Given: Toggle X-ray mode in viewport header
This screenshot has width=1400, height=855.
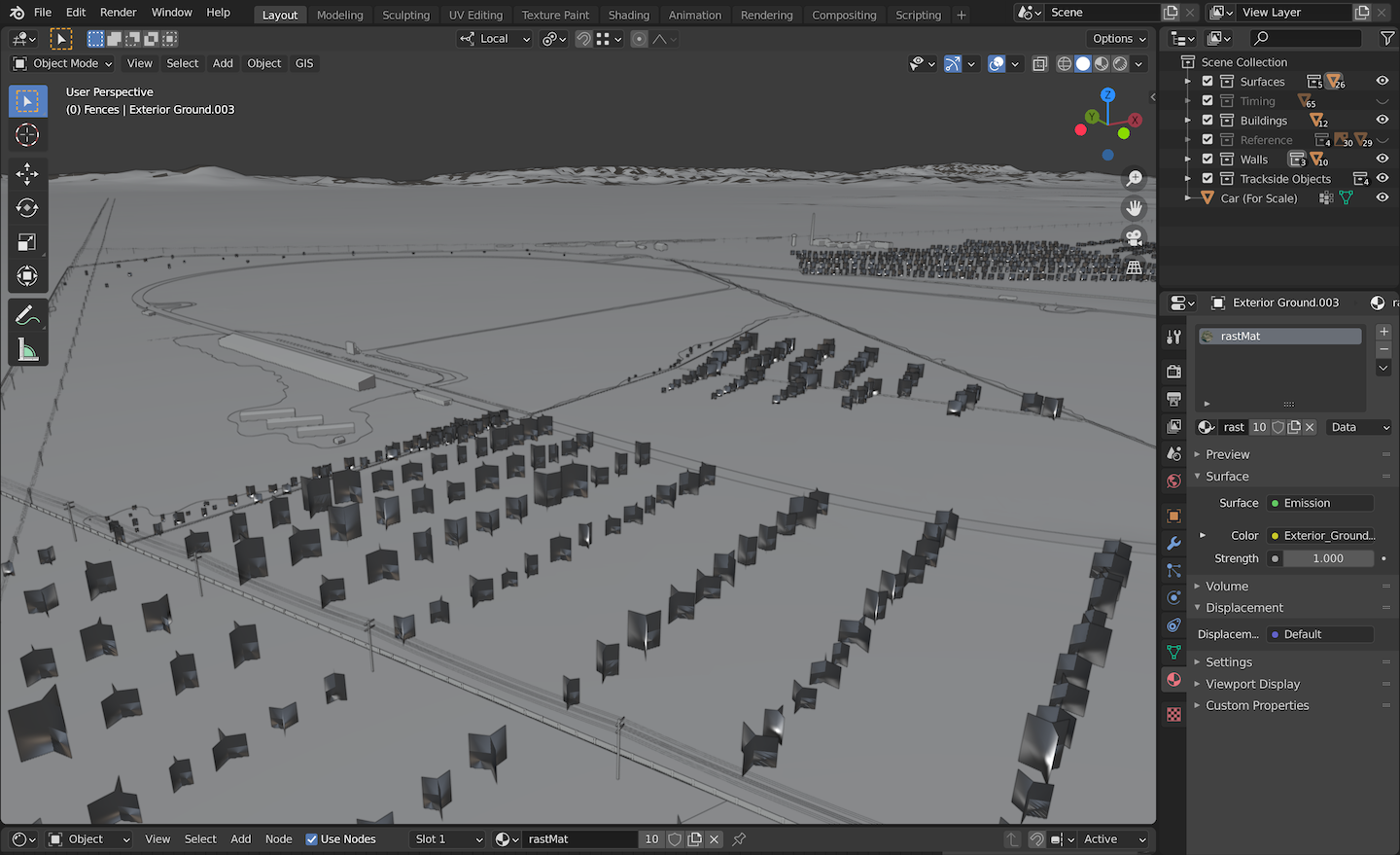Looking at the screenshot, I should click(1039, 63).
